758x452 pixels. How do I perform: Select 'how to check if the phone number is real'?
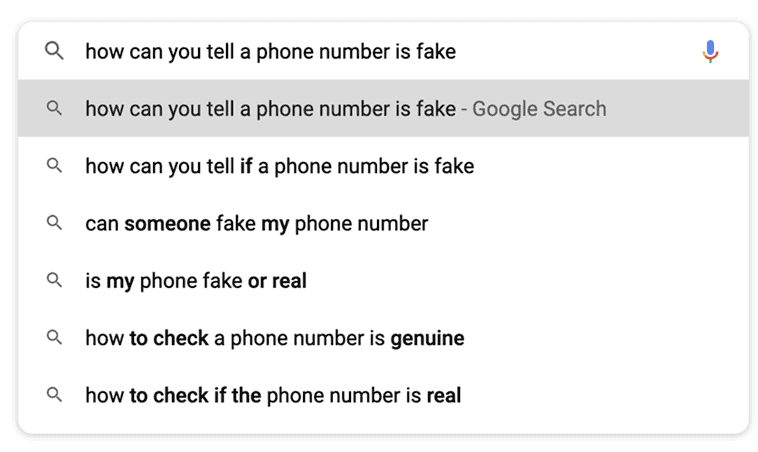[383, 395]
